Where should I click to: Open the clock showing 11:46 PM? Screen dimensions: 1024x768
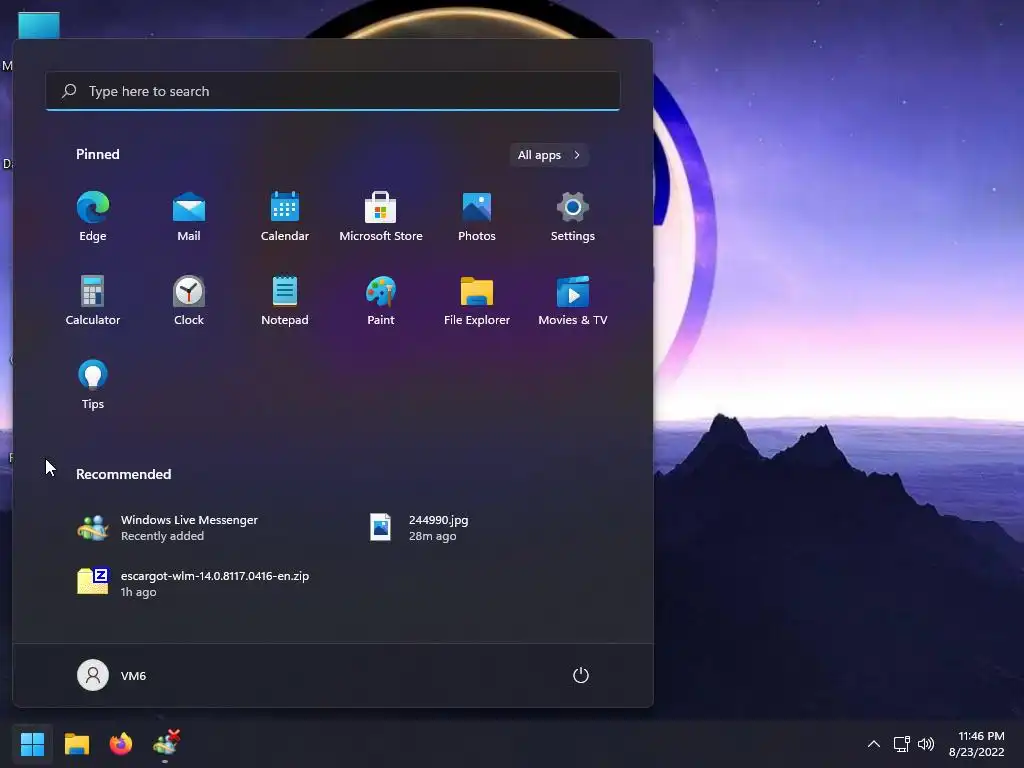click(x=977, y=744)
